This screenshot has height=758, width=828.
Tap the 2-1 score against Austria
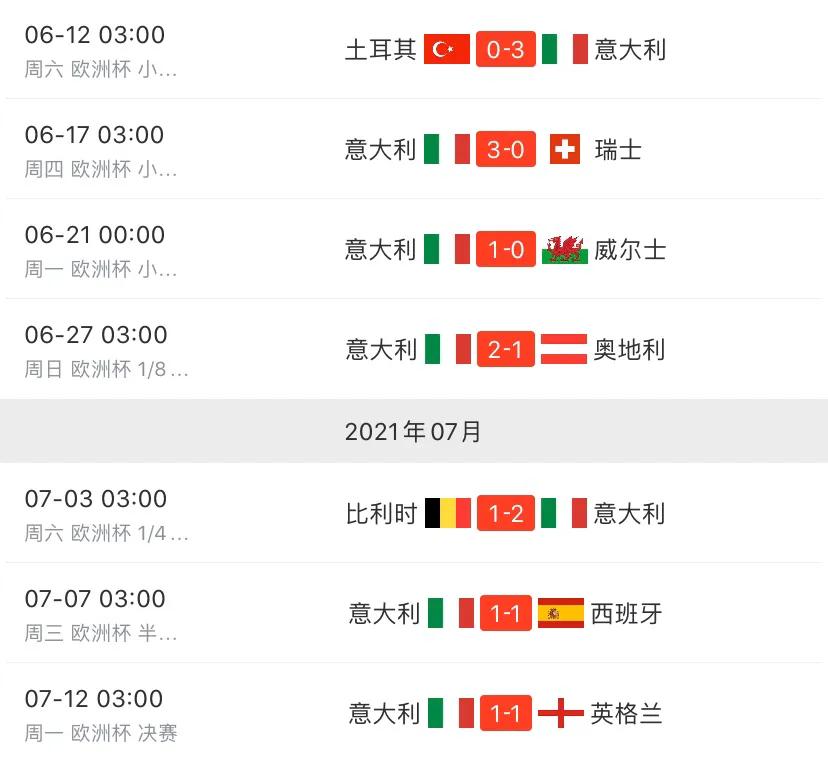point(506,349)
